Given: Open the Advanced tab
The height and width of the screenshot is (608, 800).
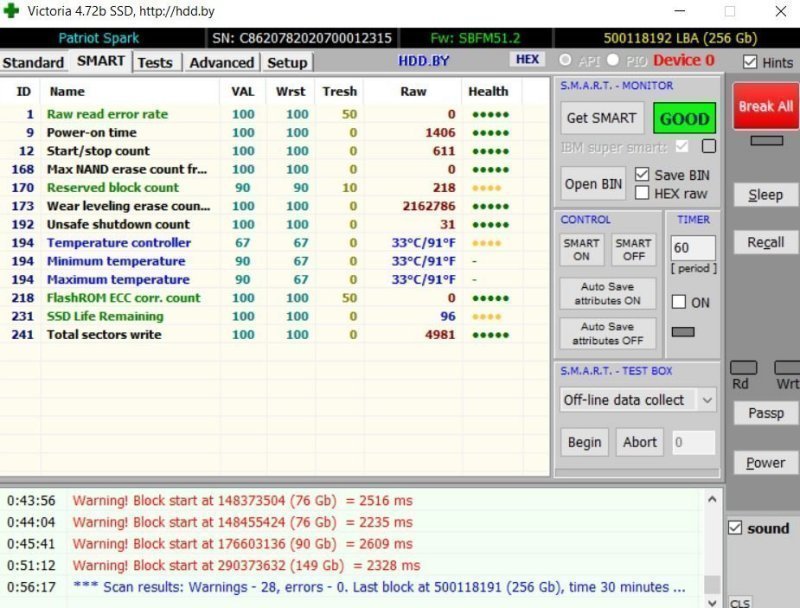Looking at the screenshot, I should (x=221, y=62).
